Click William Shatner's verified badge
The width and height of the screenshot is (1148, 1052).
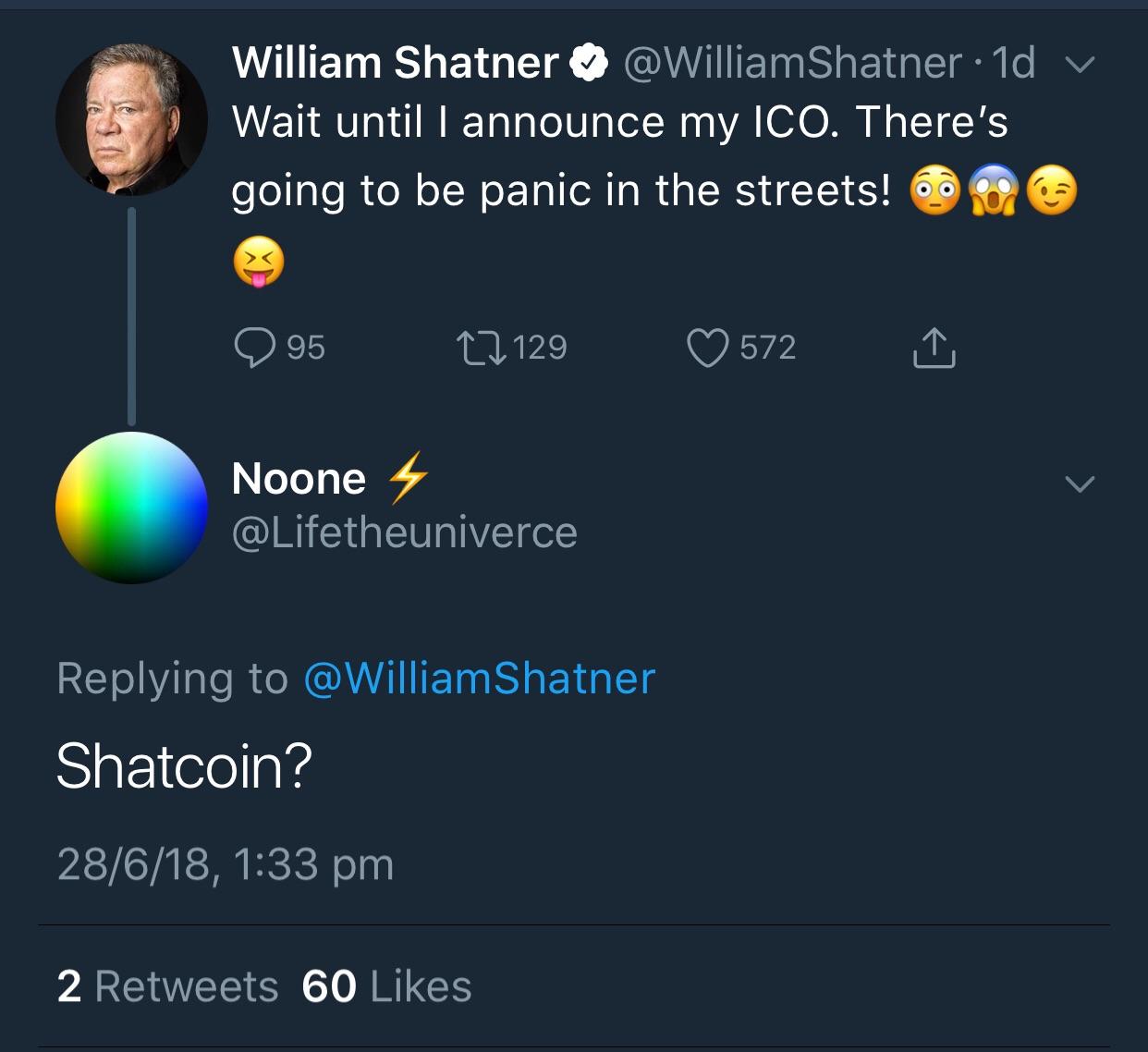[588, 63]
